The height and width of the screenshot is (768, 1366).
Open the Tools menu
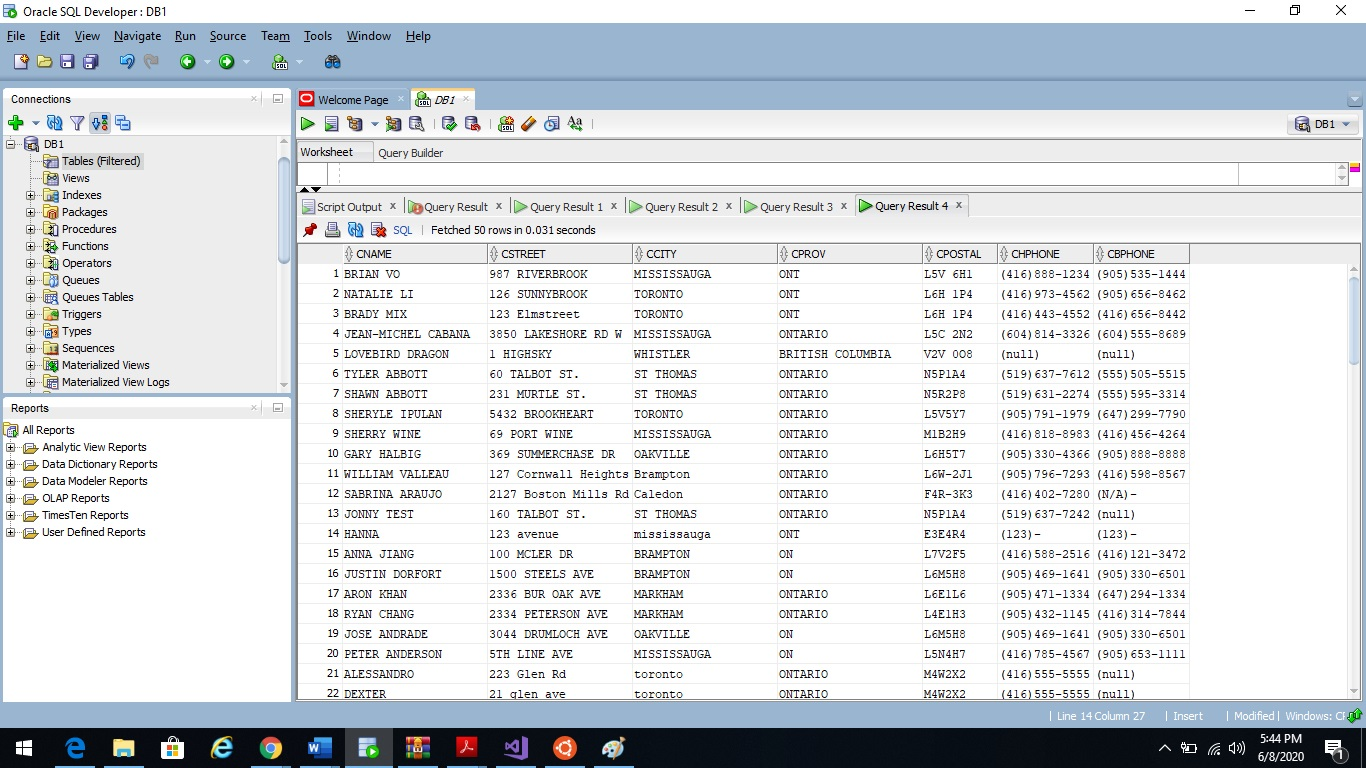pyautogui.click(x=317, y=36)
